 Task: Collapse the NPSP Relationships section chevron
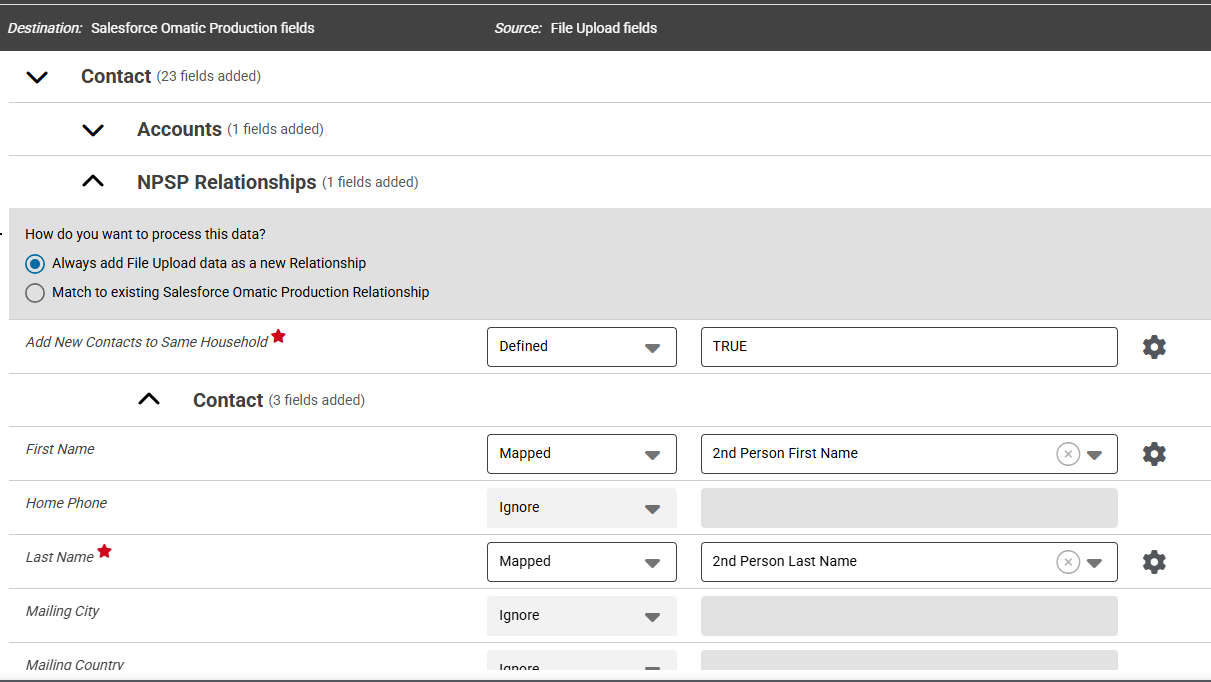point(93,182)
